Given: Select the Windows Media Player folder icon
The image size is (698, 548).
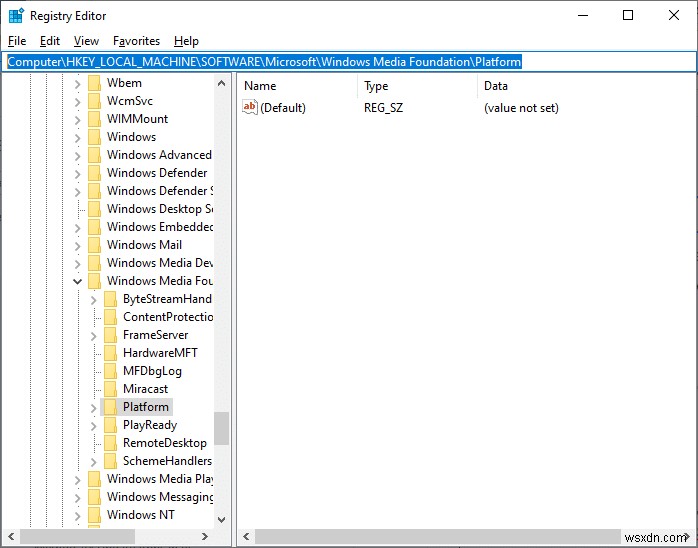Looking at the screenshot, I should [94, 479].
